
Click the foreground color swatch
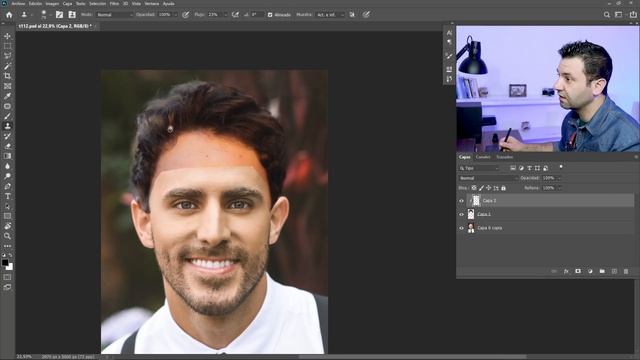4,262
